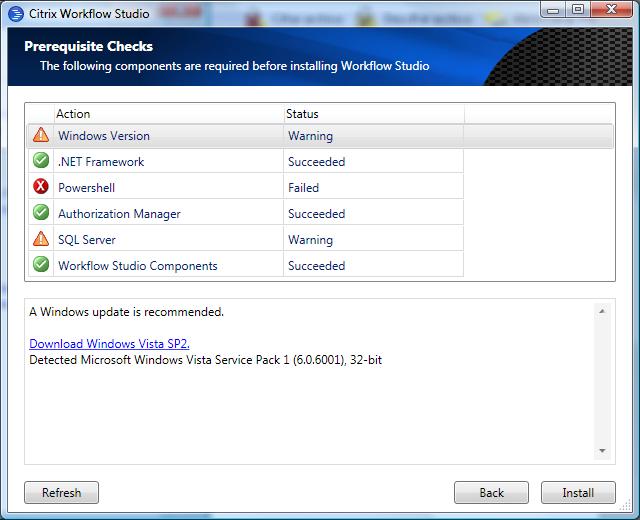Screen dimensions: 640x520
Task: Click the details pane scroll down arrow
Action: pos(602,451)
